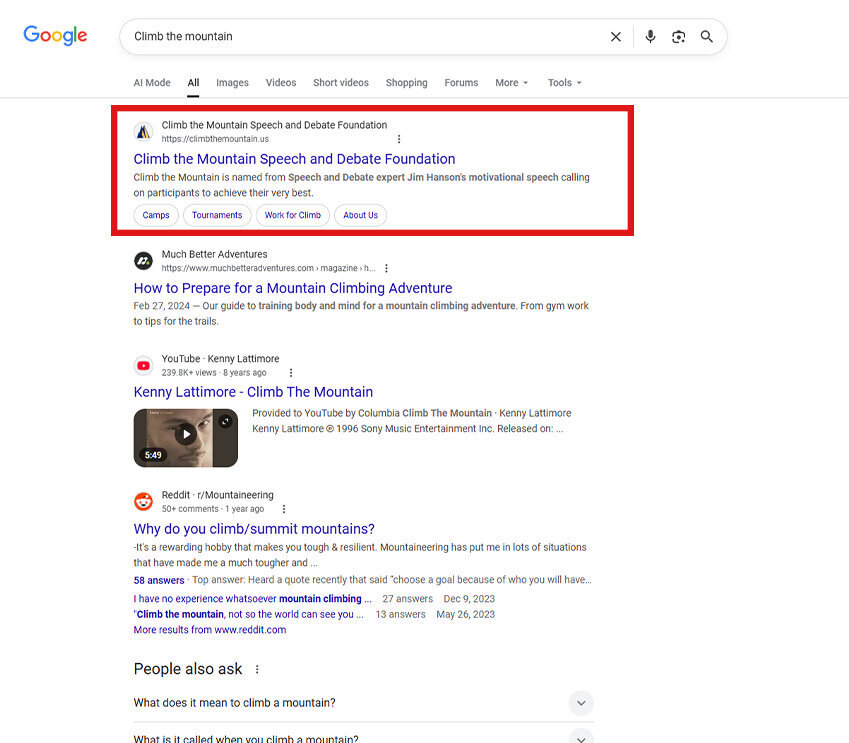Open Google Lens image search
849x743 pixels.
click(678, 37)
